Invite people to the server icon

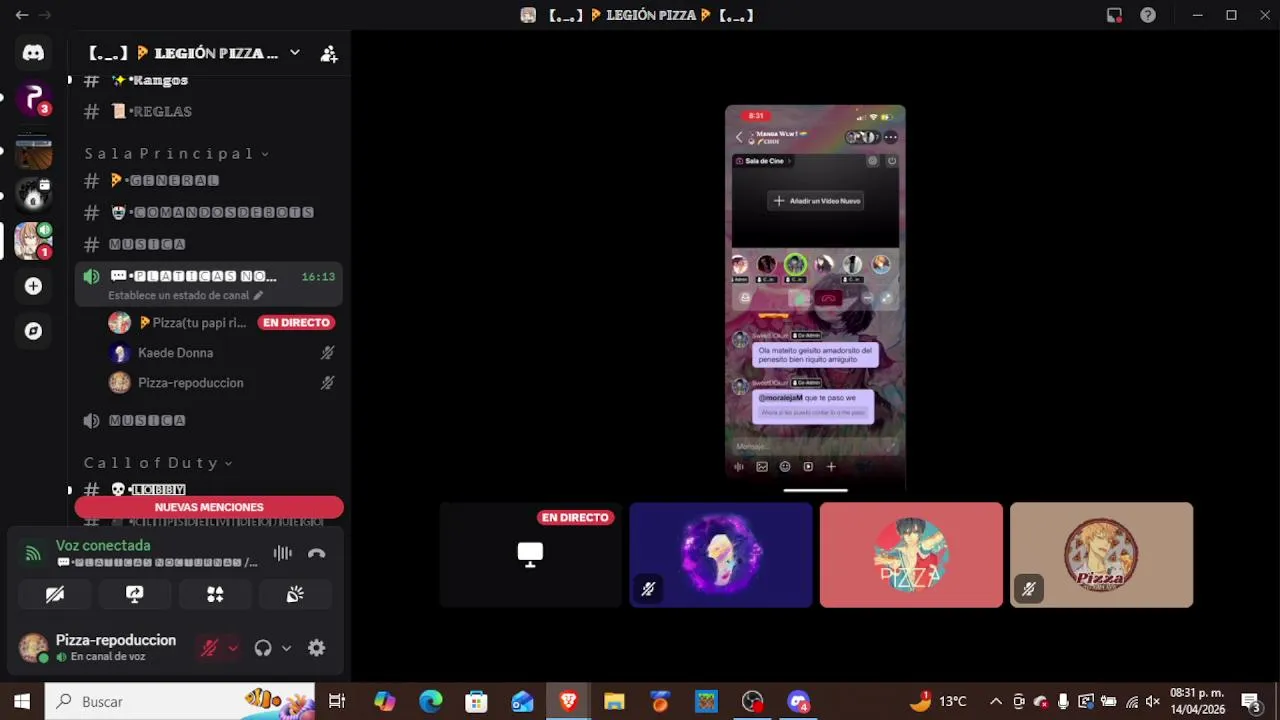(x=329, y=54)
